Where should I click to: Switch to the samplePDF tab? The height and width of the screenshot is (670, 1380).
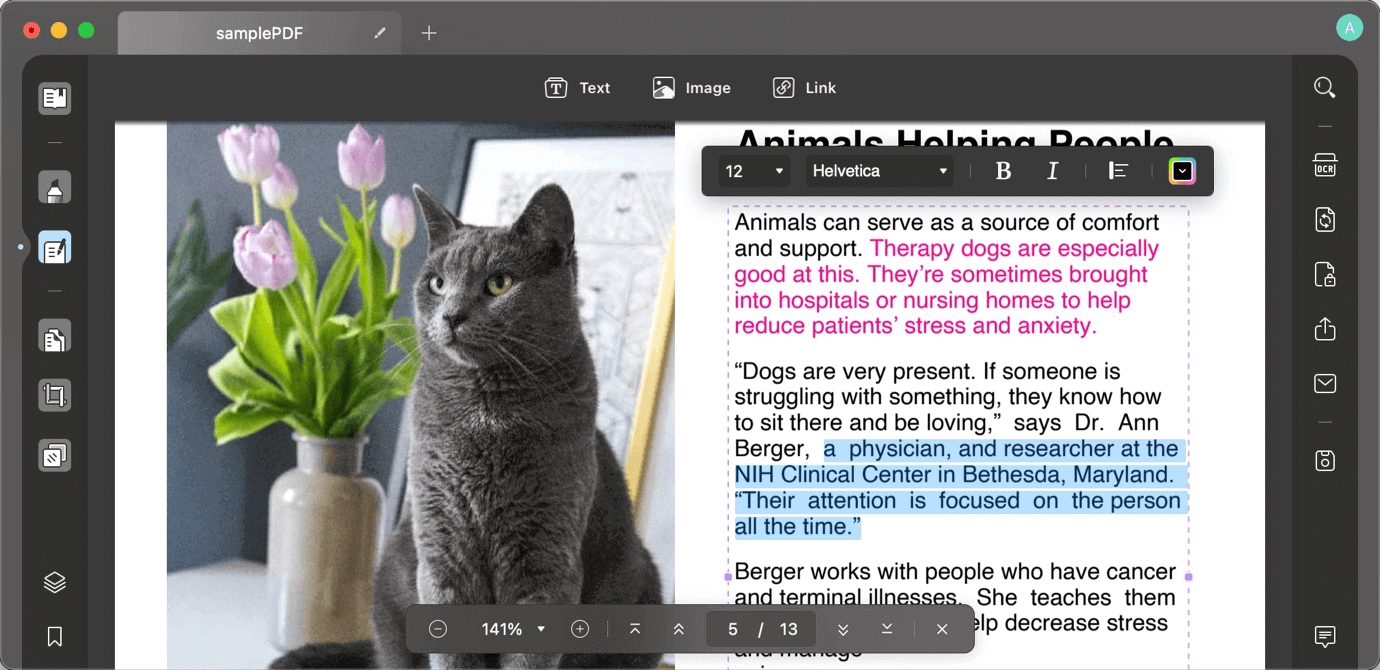click(x=259, y=32)
